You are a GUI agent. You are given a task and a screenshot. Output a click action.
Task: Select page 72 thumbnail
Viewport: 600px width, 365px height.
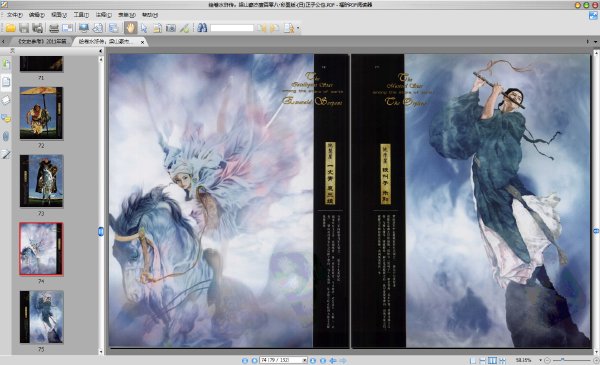(x=41, y=113)
